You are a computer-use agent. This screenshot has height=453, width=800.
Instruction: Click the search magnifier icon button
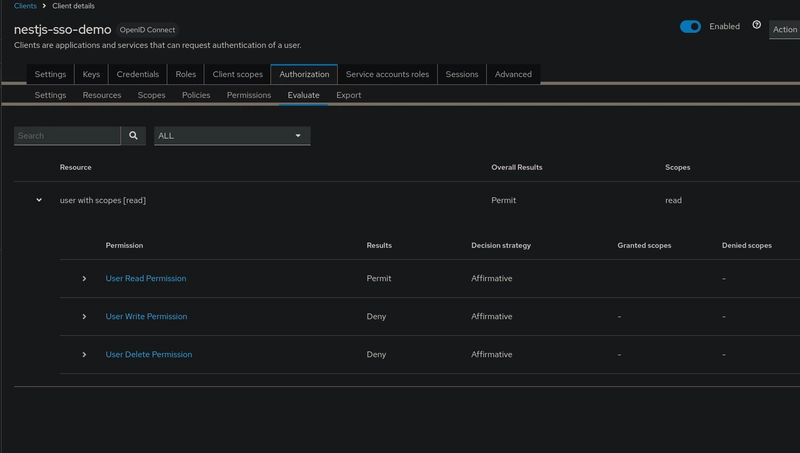[133, 136]
